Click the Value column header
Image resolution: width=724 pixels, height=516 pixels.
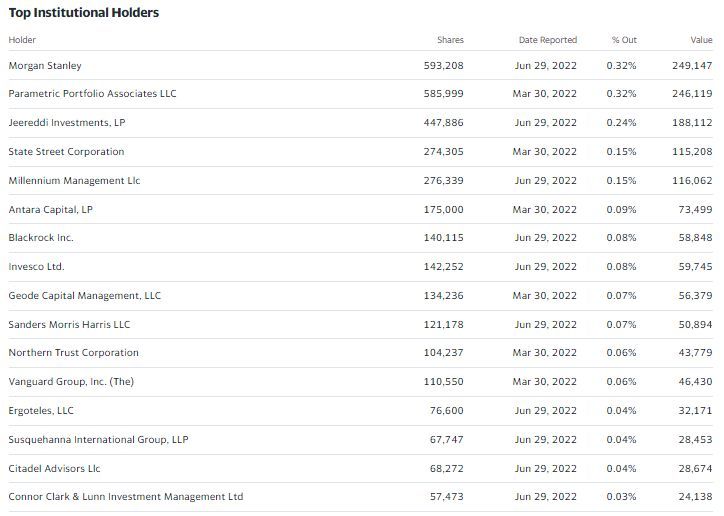click(701, 40)
